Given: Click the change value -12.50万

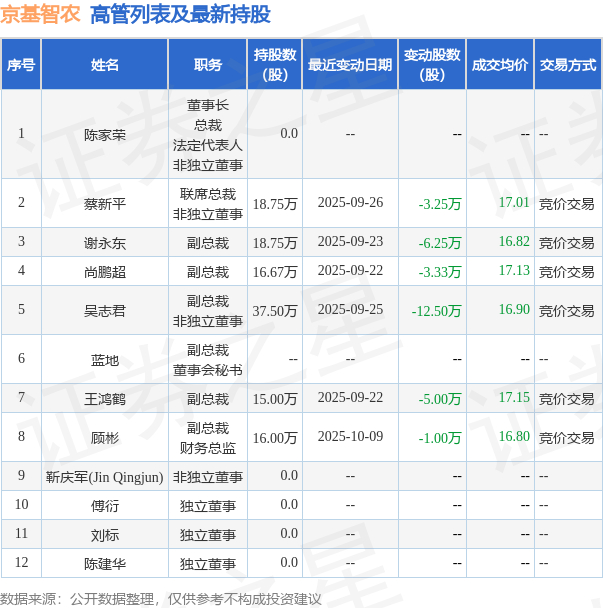Looking at the screenshot, I should 436,311.
